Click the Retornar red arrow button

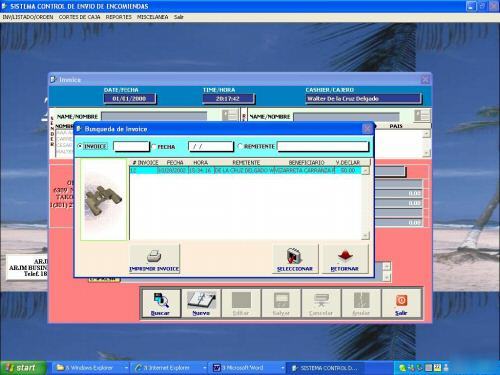[x=345, y=259]
